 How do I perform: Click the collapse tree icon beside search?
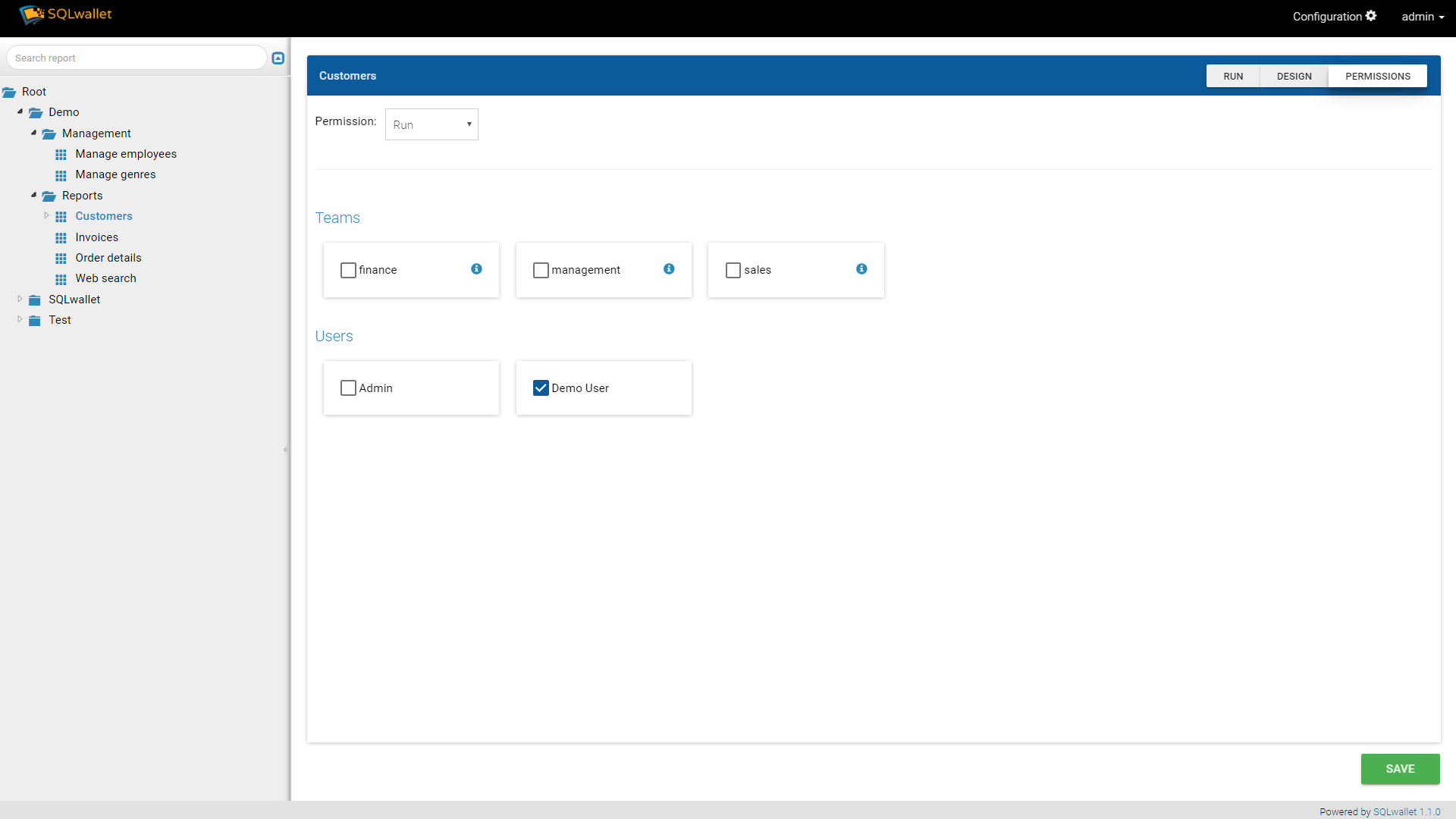(278, 58)
